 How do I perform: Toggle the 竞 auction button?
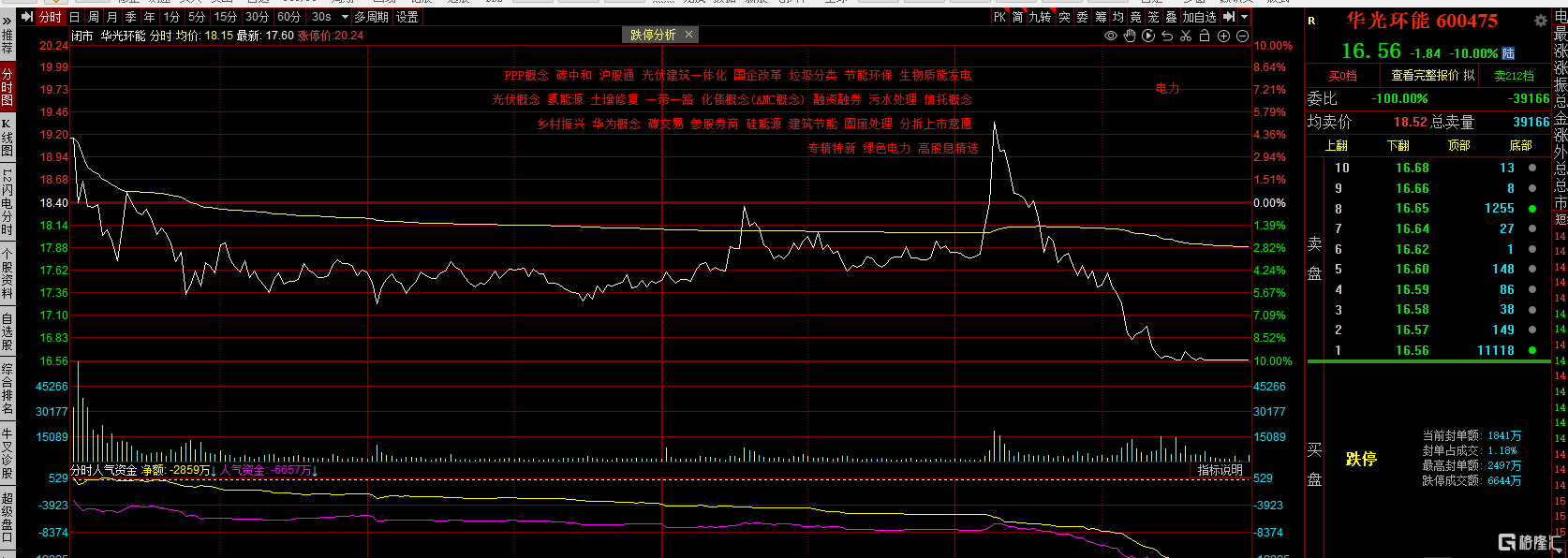[x=1136, y=17]
